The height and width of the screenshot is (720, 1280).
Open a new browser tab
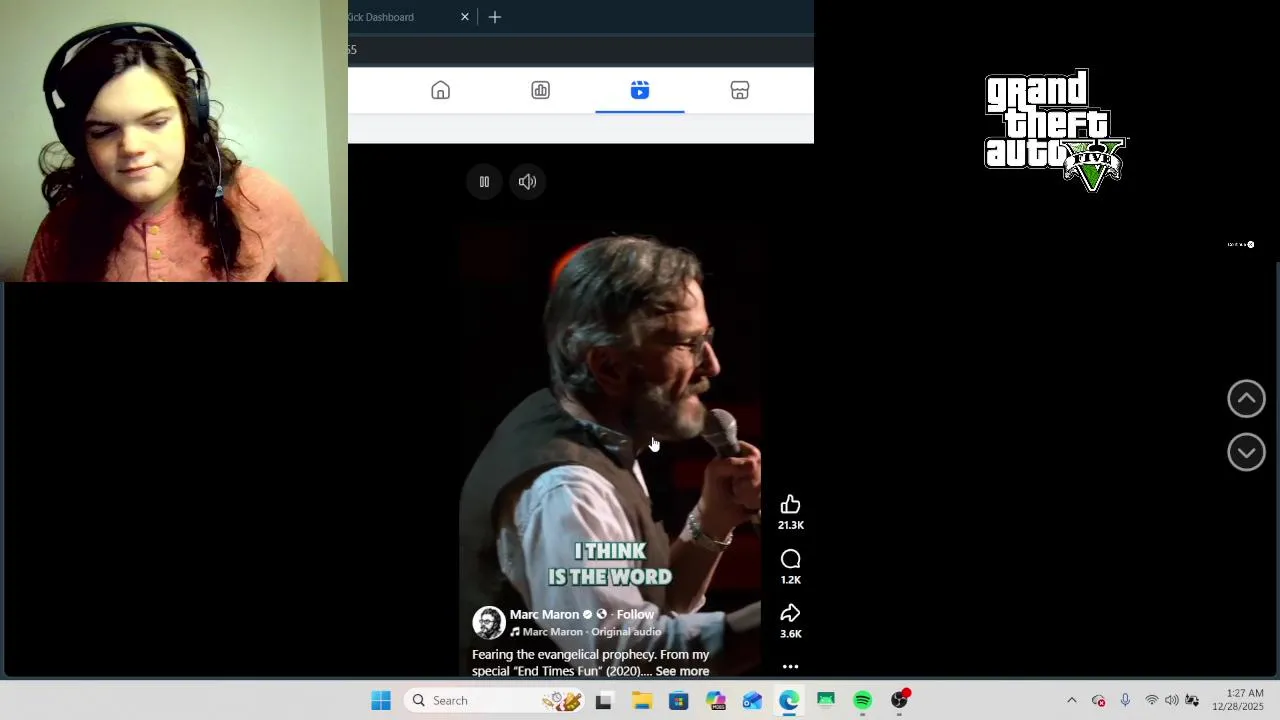[x=495, y=17]
